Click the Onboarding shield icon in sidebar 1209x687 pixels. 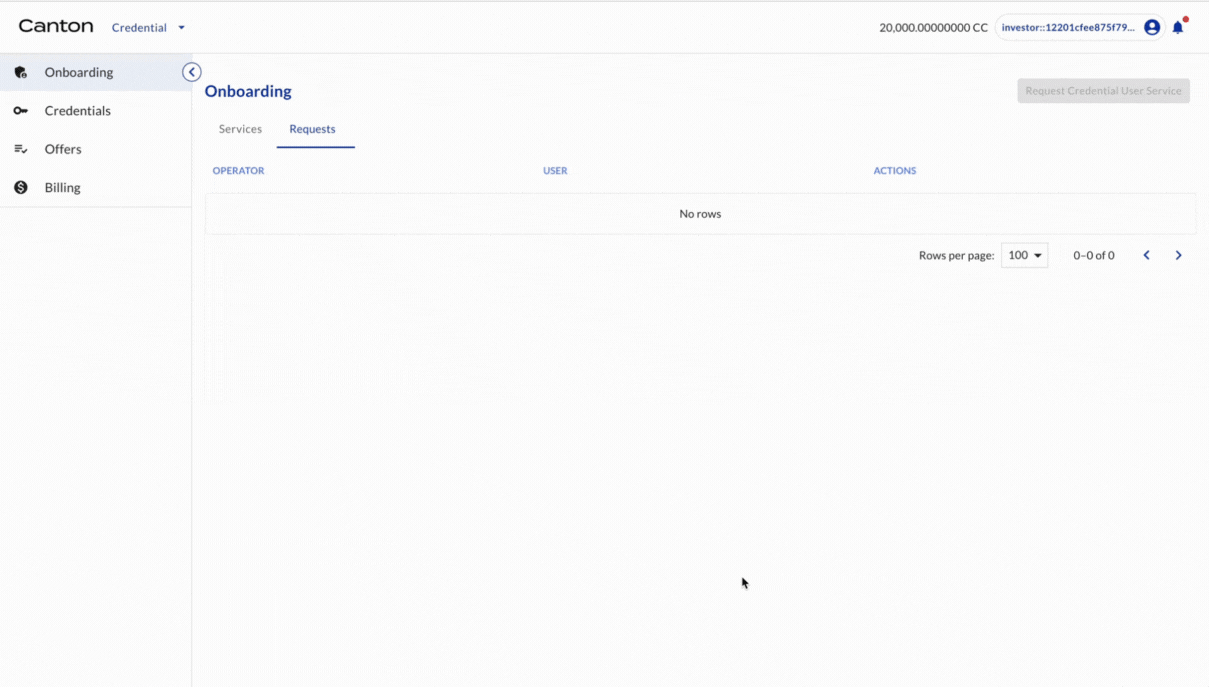click(x=21, y=72)
